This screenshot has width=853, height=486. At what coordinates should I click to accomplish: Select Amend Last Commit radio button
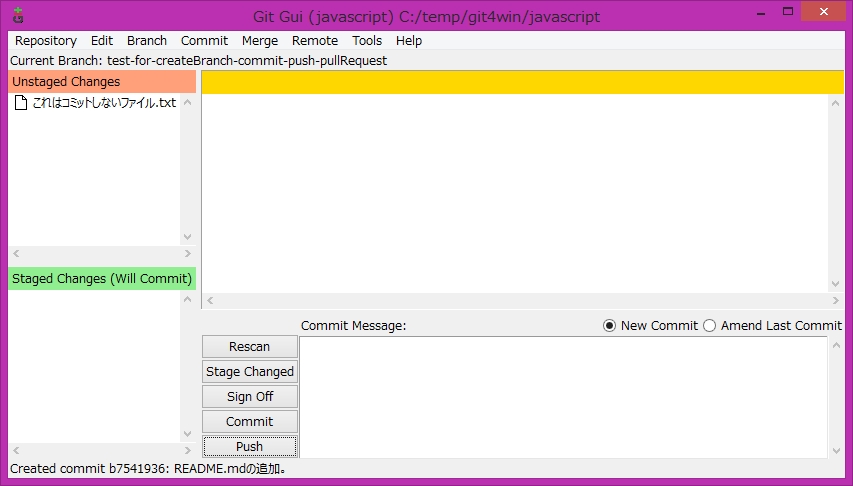(709, 325)
